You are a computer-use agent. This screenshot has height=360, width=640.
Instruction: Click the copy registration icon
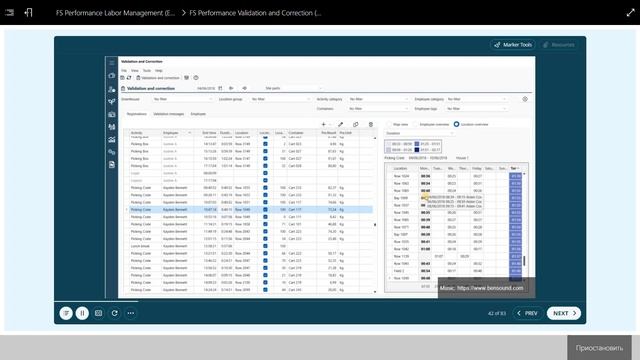pos(356,124)
